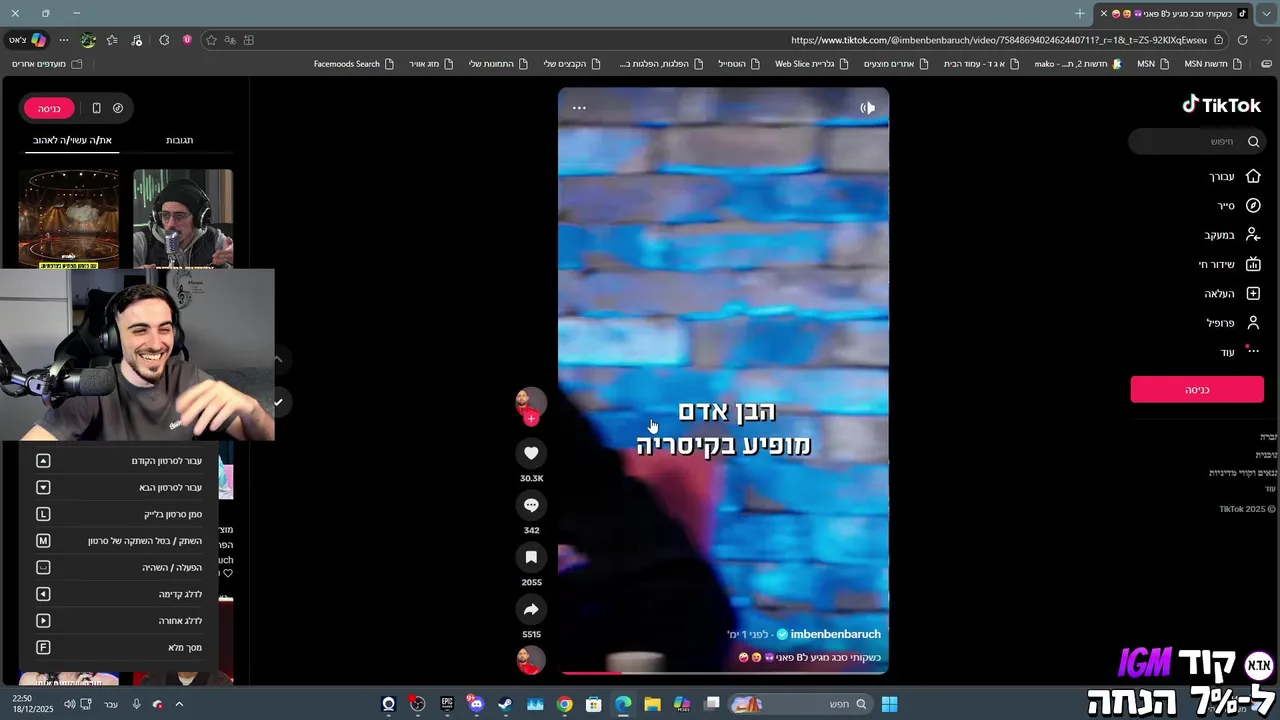Open Steam from the taskbar
This screenshot has height=720, width=1280.
(505, 704)
